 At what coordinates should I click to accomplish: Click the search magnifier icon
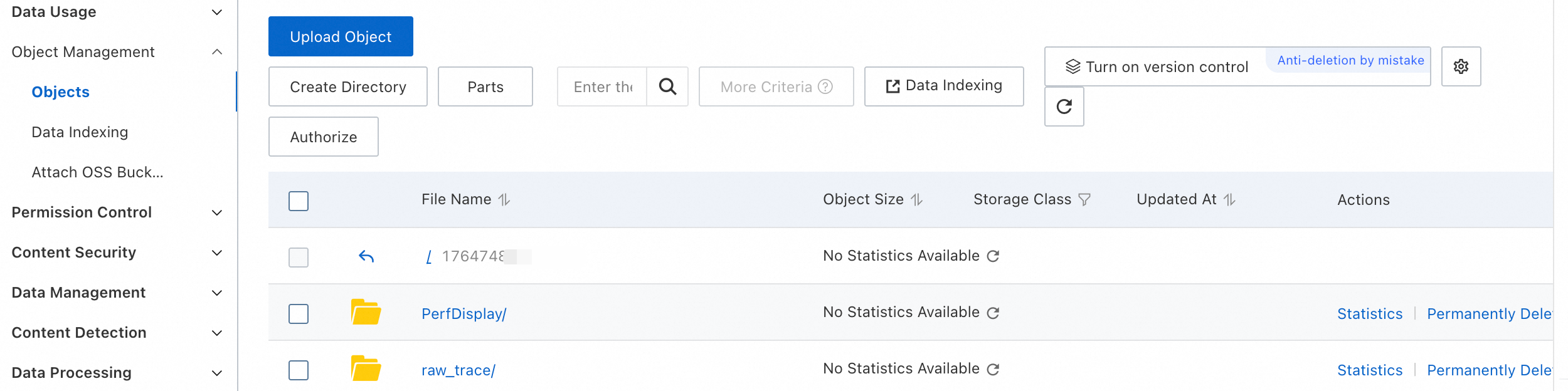(x=667, y=86)
